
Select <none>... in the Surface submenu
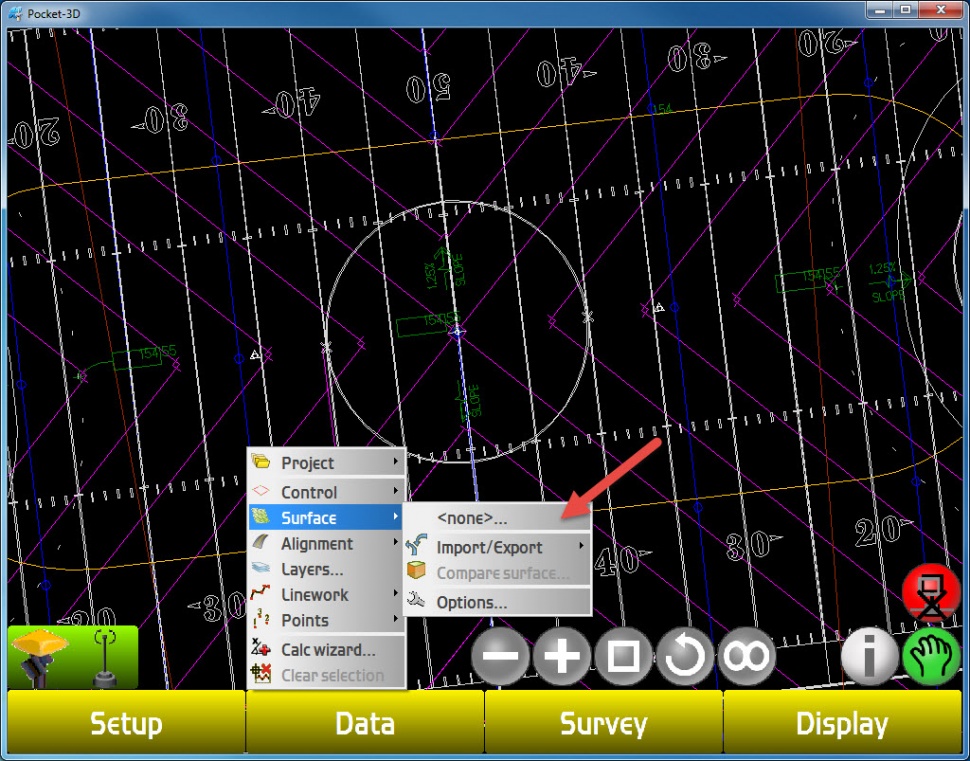[x=497, y=518]
